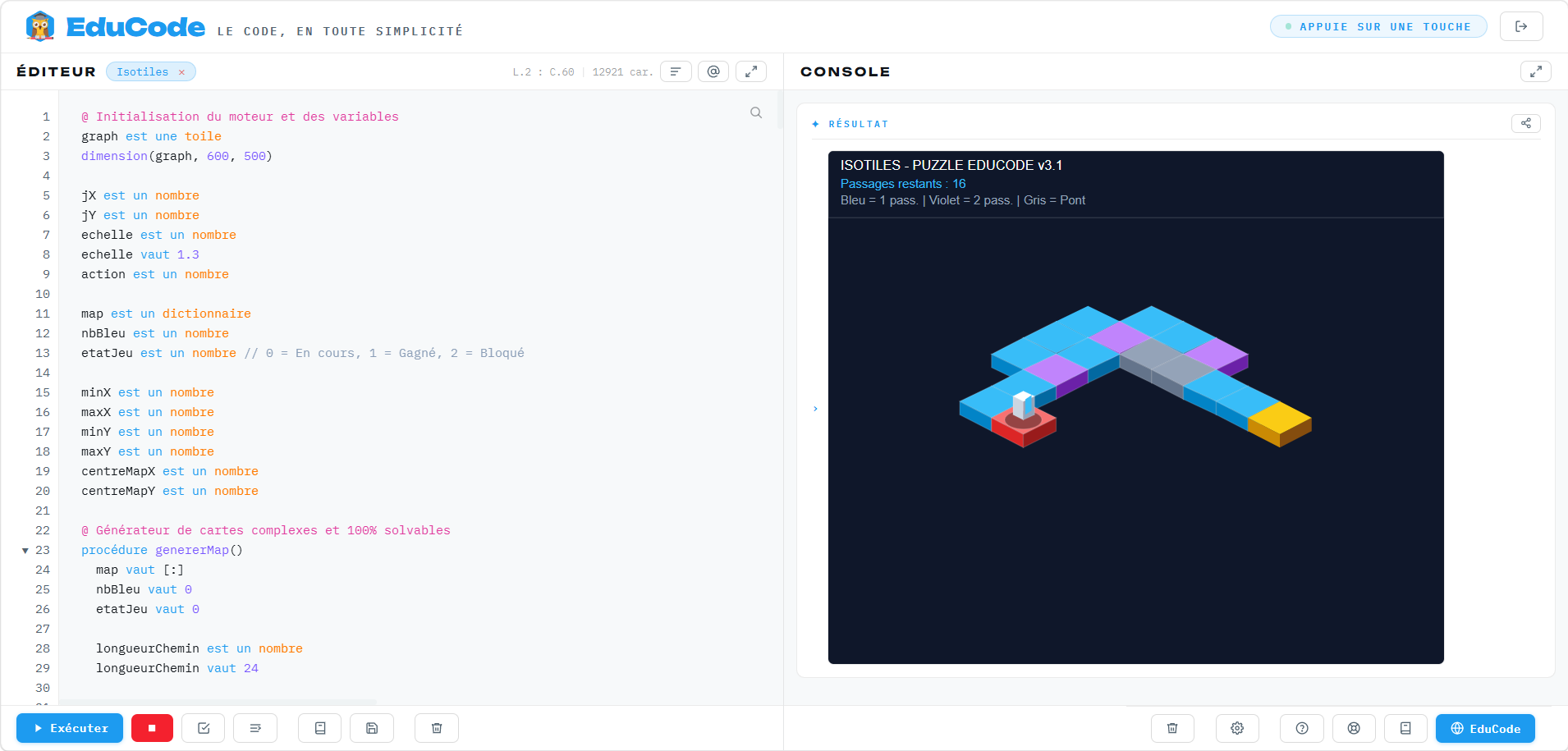Click 'Bleu = 1 pass.' legend text

tap(878, 200)
